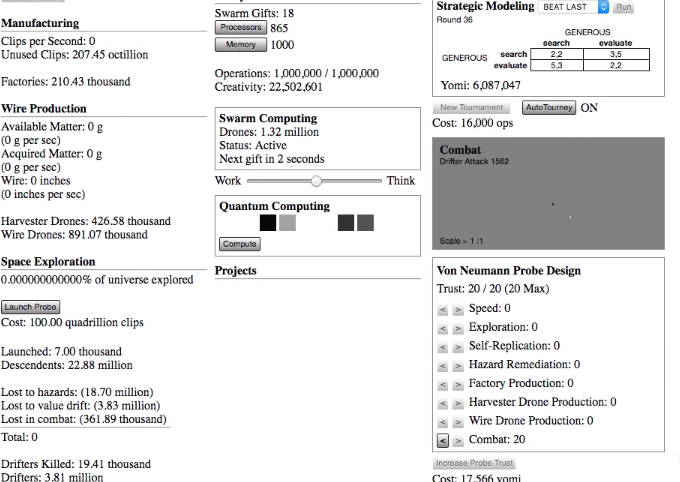Launch a probe in Space Exploration
The height and width of the screenshot is (482, 680).
point(31,307)
